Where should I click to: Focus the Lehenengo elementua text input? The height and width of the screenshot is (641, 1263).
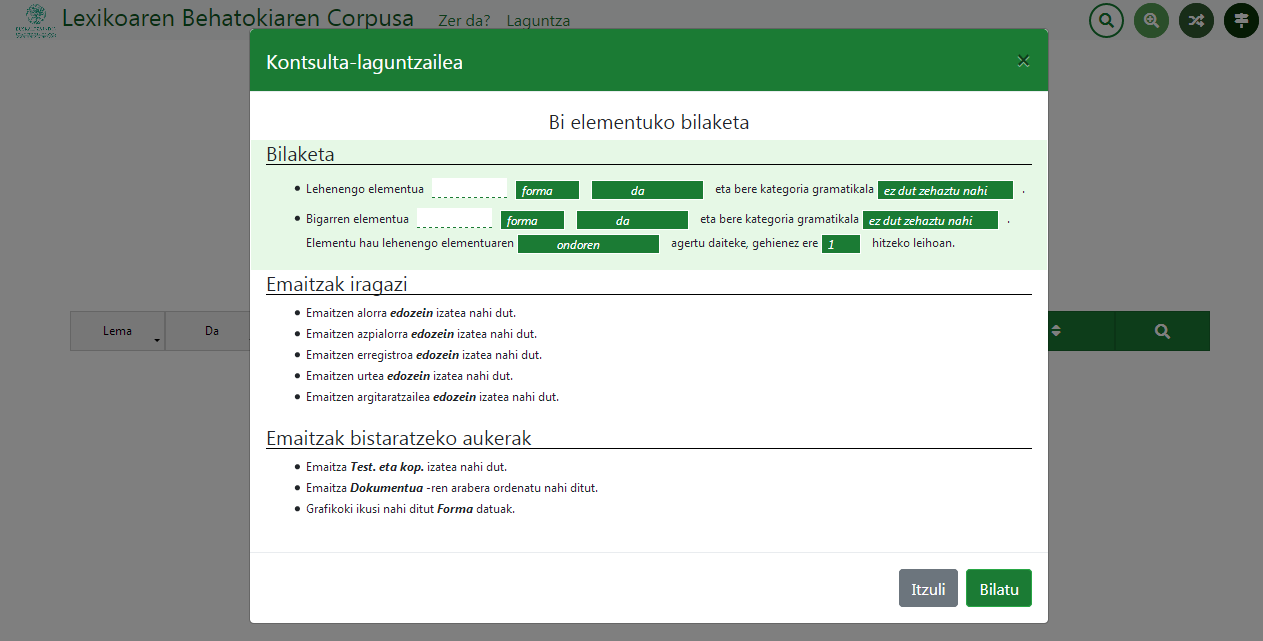point(469,189)
